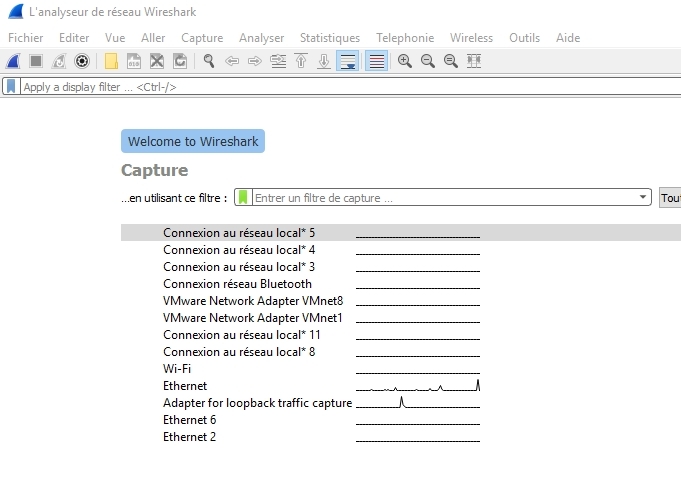Click the go to specified packet icon
Image resolution: width=681 pixels, height=481 pixels.
click(x=278, y=61)
